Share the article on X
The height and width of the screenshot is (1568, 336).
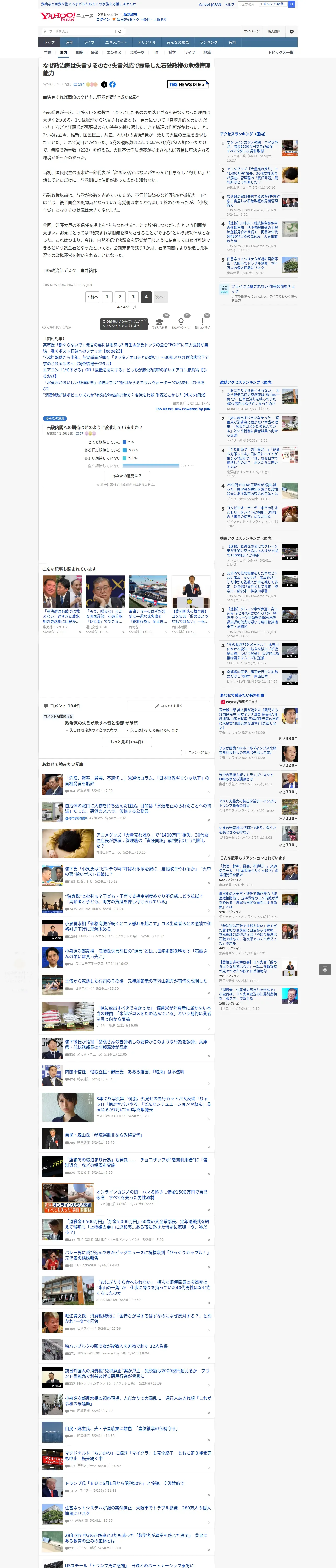point(104,85)
